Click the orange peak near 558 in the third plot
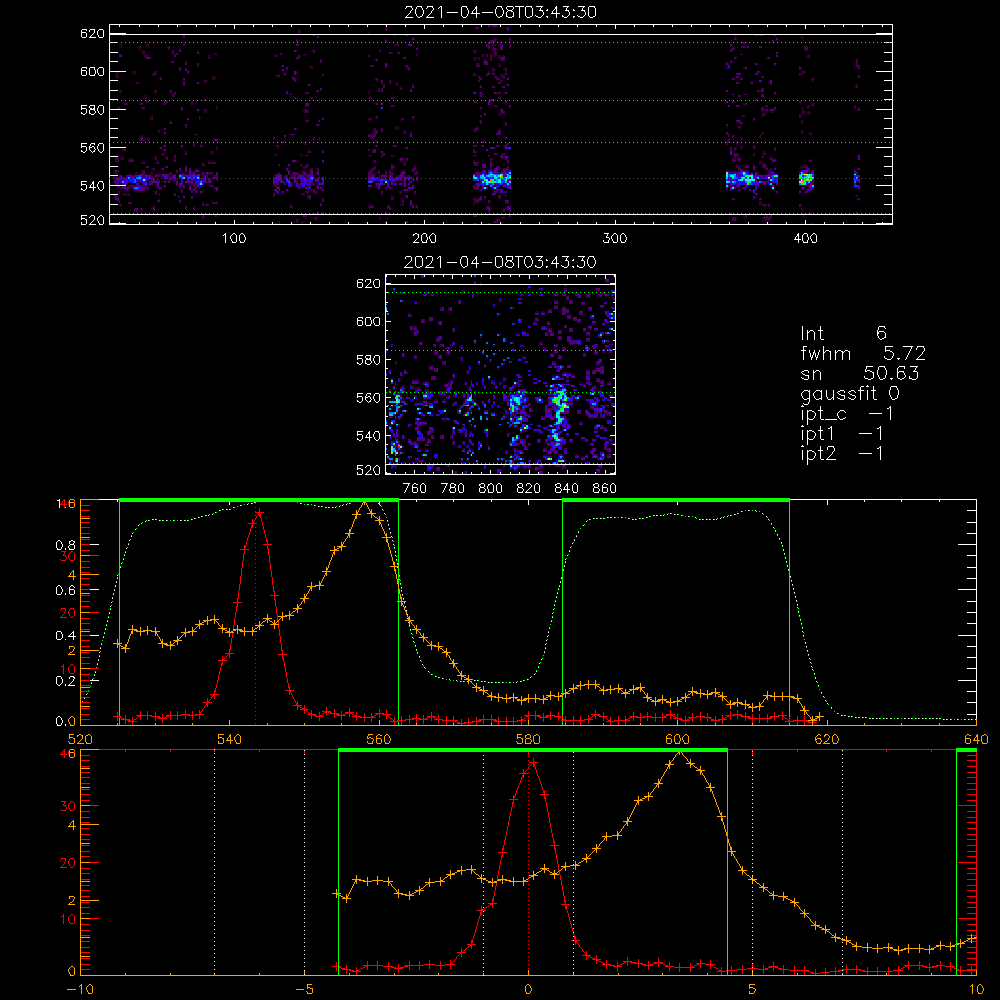 [364, 503]
